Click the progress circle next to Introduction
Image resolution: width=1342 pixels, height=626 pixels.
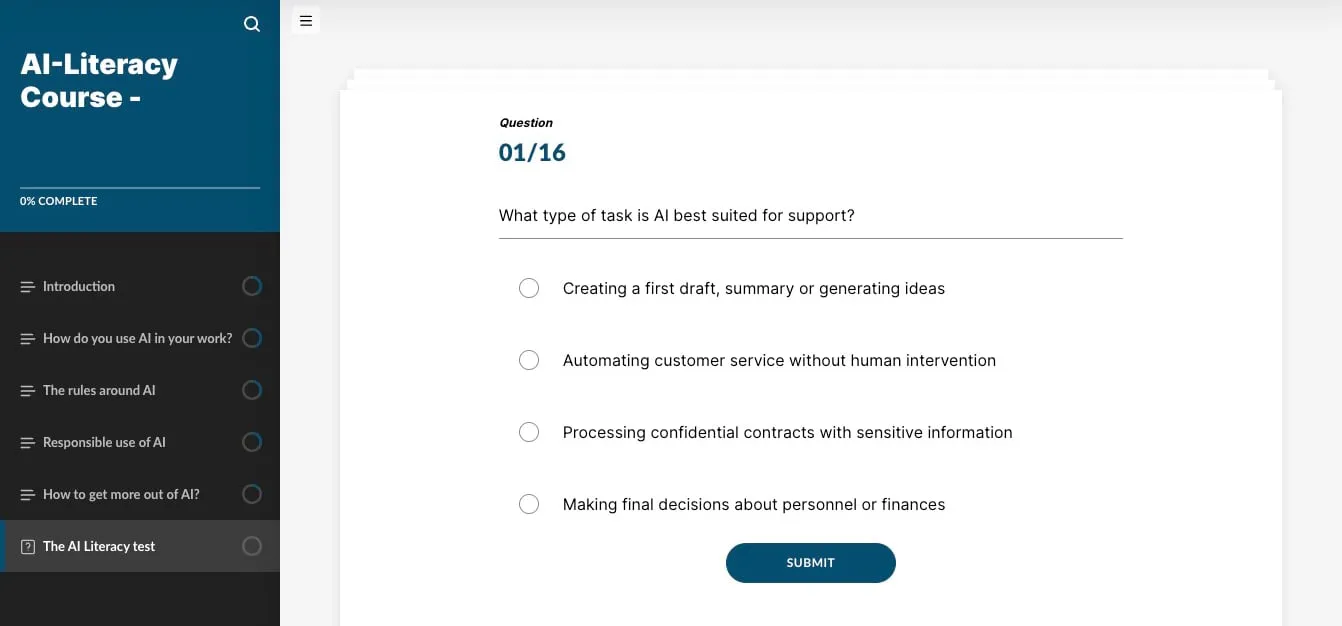pyautogui.click(x=252, y=286)
